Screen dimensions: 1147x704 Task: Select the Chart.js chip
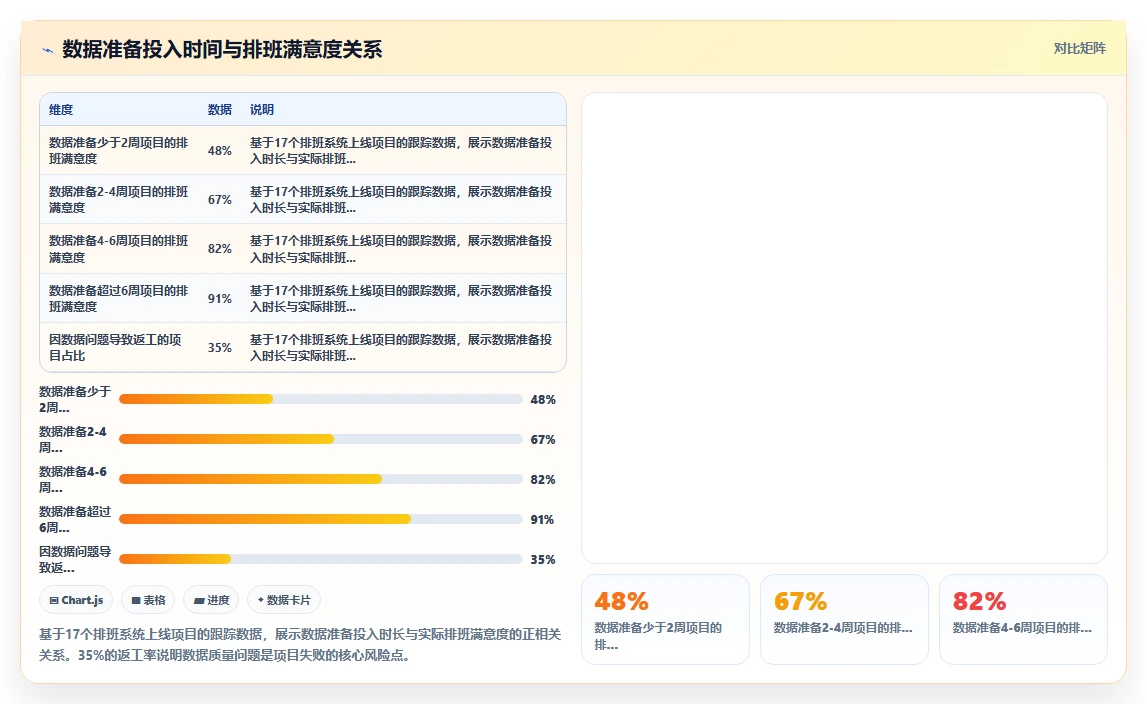(x=76, y=600)
